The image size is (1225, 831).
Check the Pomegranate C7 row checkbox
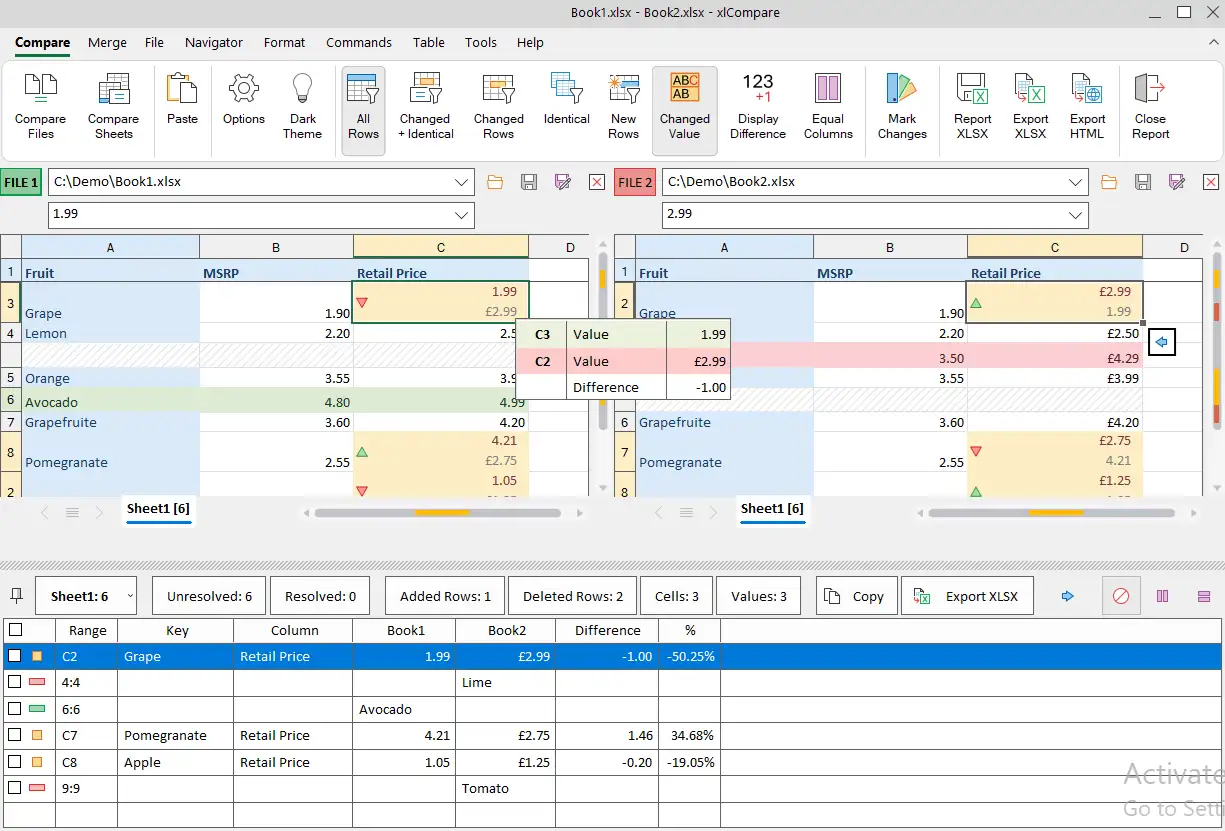pos(14,735)
